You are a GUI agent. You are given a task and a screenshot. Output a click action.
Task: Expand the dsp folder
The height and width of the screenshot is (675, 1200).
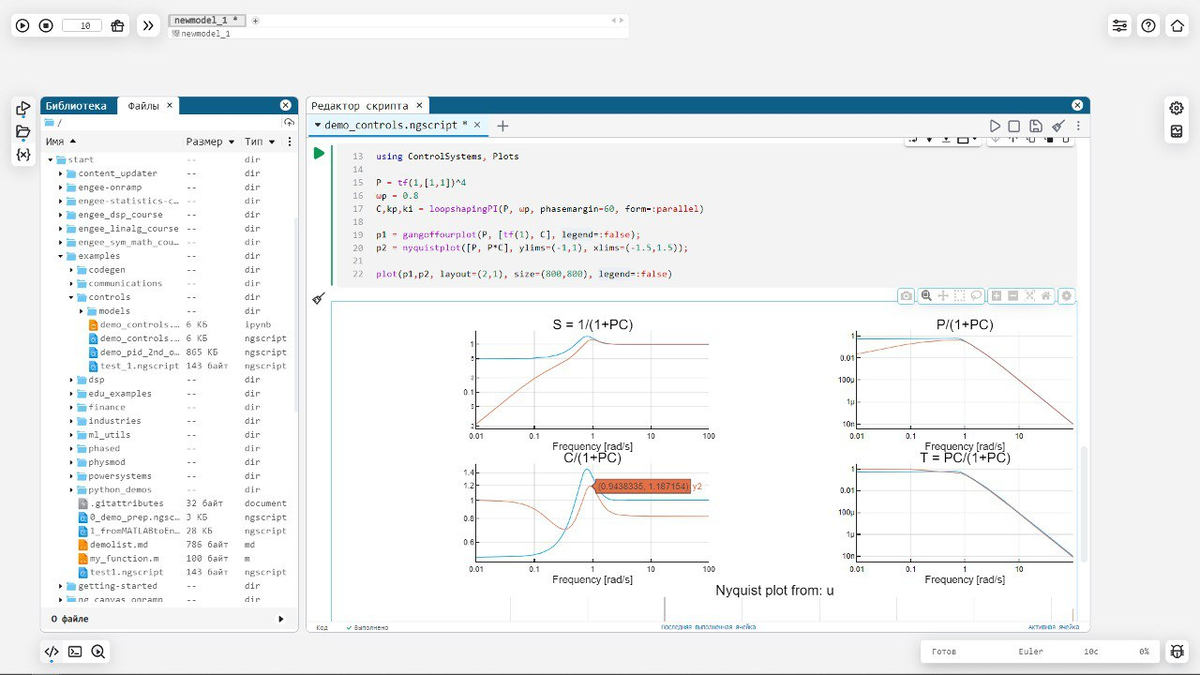pos(72,380)
